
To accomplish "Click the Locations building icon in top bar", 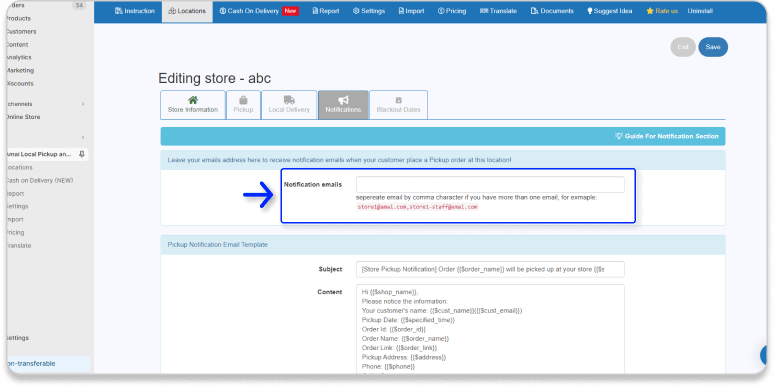I will [172, 11].
